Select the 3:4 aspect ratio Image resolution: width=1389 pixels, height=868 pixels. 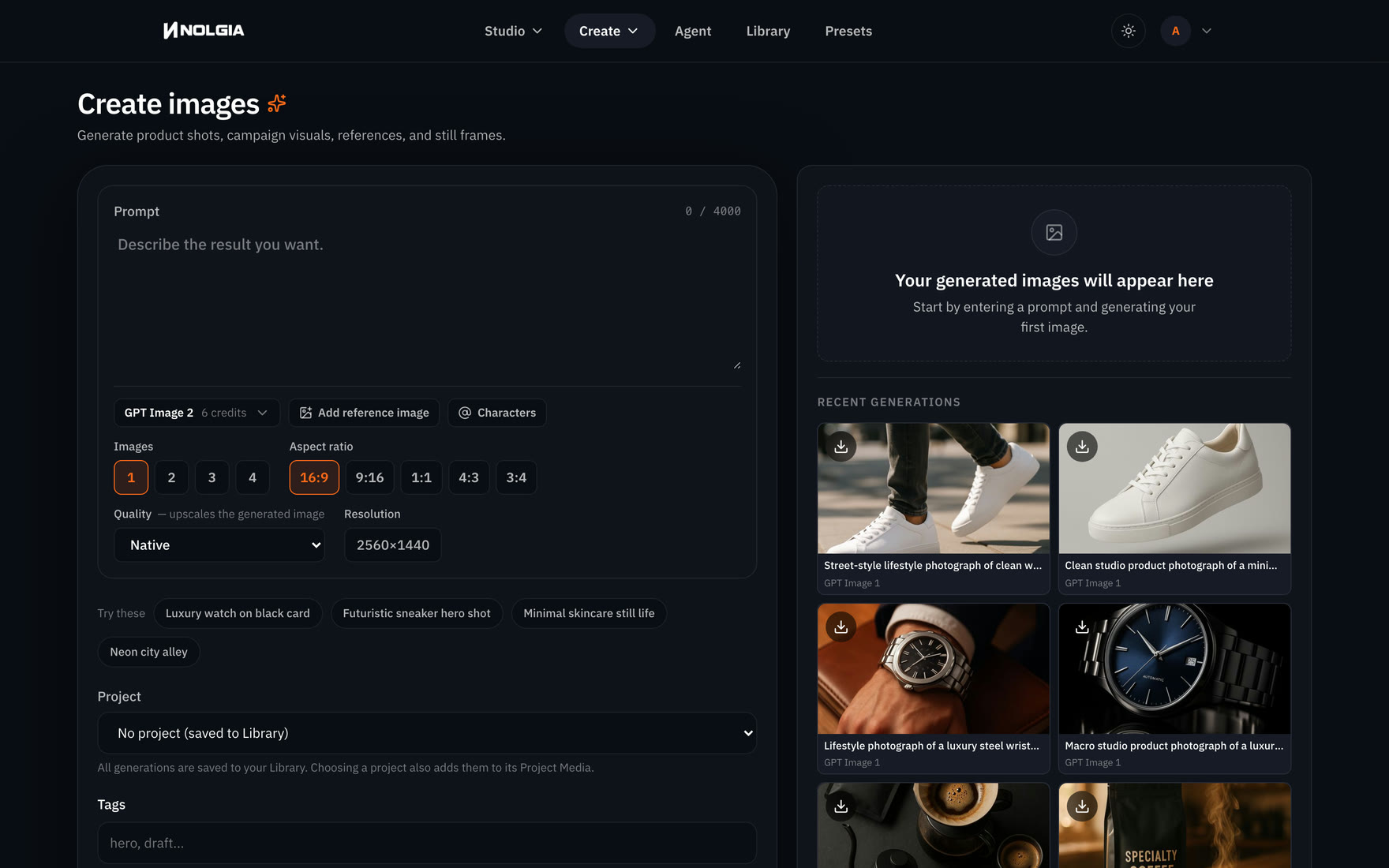516,477
